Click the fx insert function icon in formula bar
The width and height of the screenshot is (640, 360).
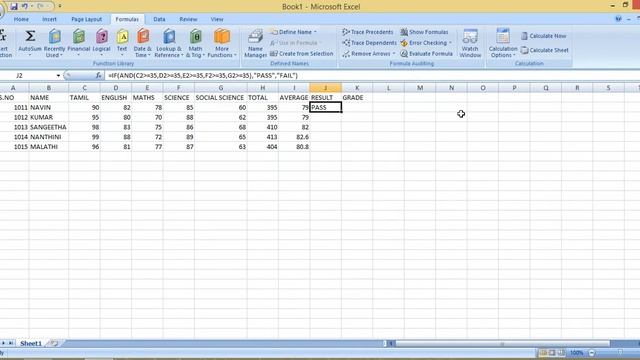click(98, 76)
